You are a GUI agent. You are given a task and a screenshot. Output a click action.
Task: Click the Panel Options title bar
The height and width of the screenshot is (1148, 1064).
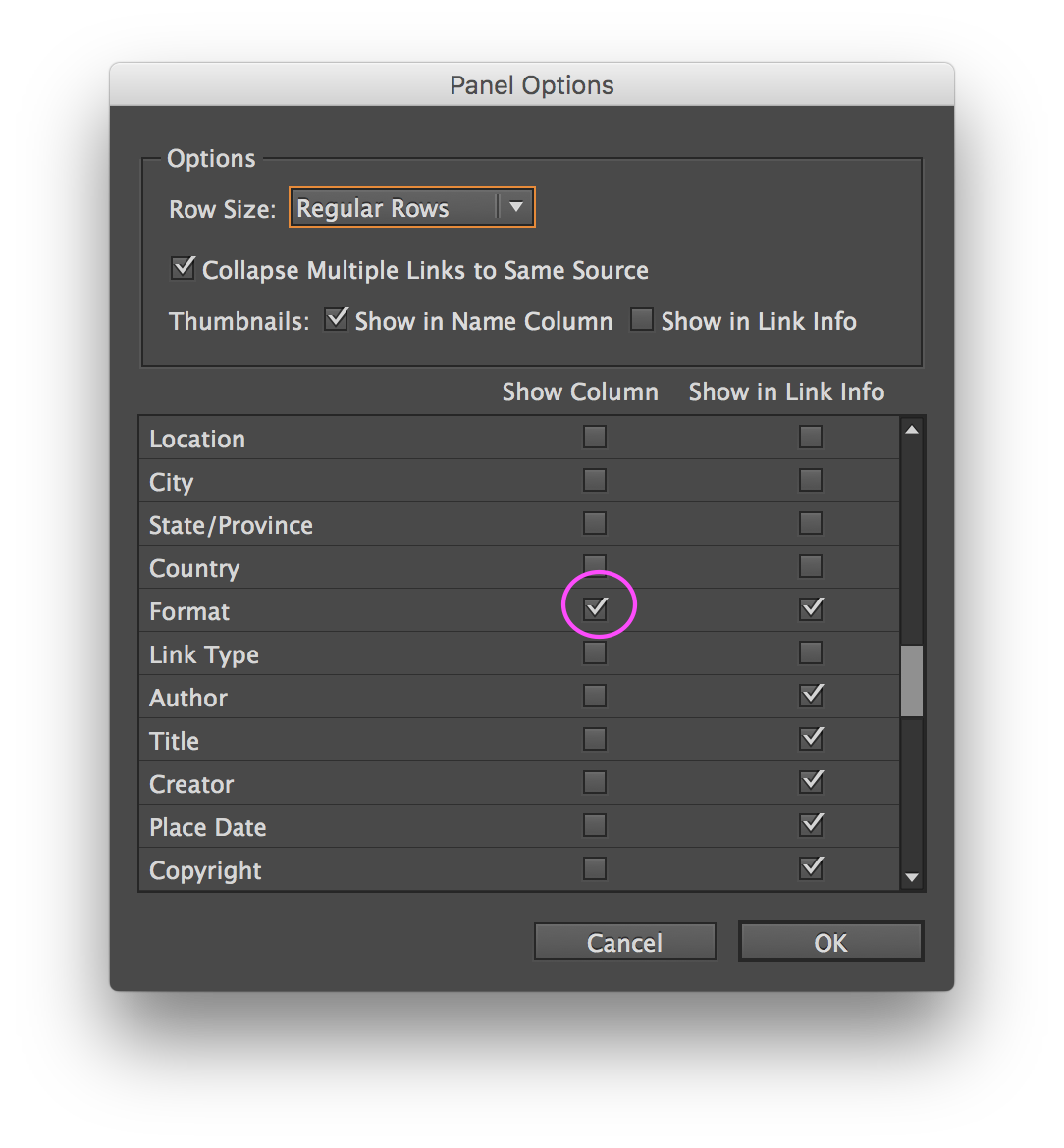click(532, 85)
